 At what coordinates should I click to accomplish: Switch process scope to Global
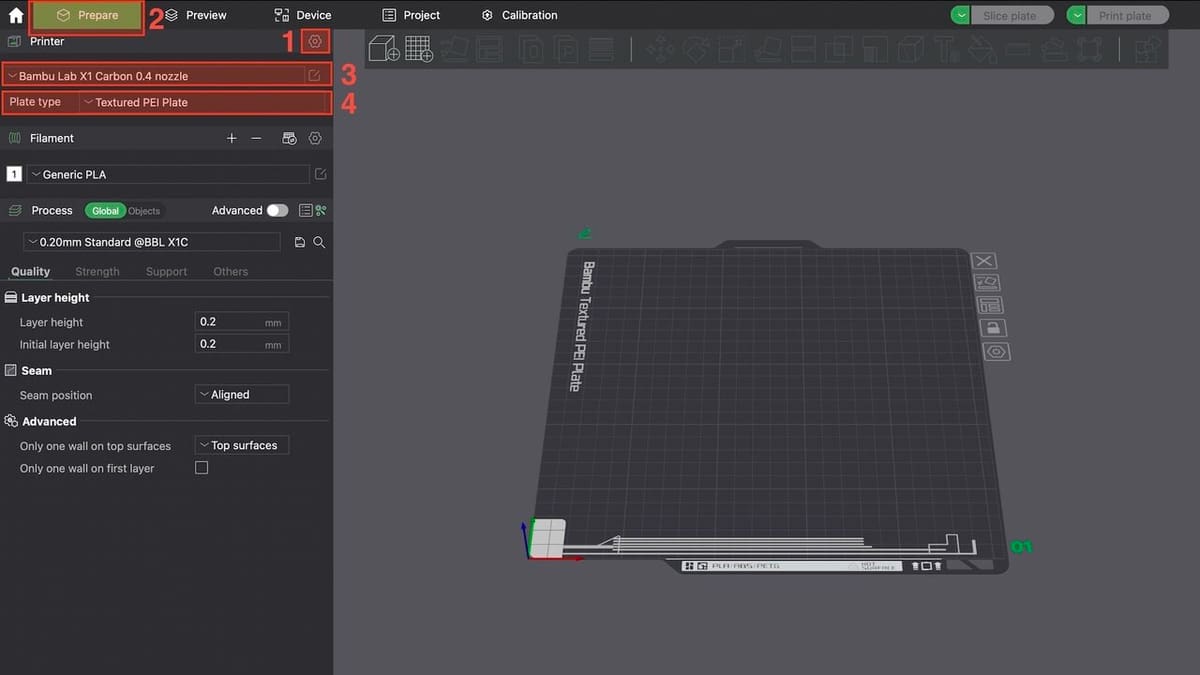pyautogui.click(x=106, y=211)
